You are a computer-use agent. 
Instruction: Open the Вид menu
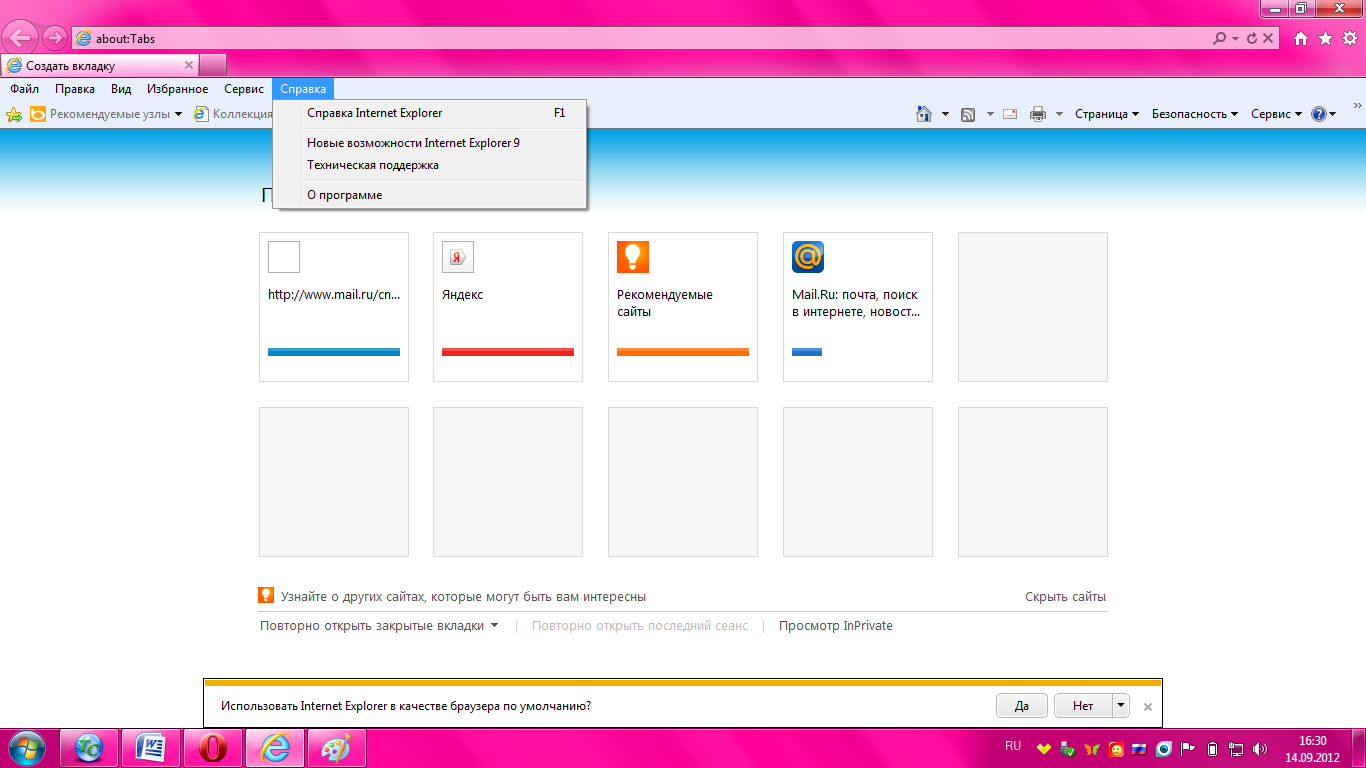pos(121,89)
